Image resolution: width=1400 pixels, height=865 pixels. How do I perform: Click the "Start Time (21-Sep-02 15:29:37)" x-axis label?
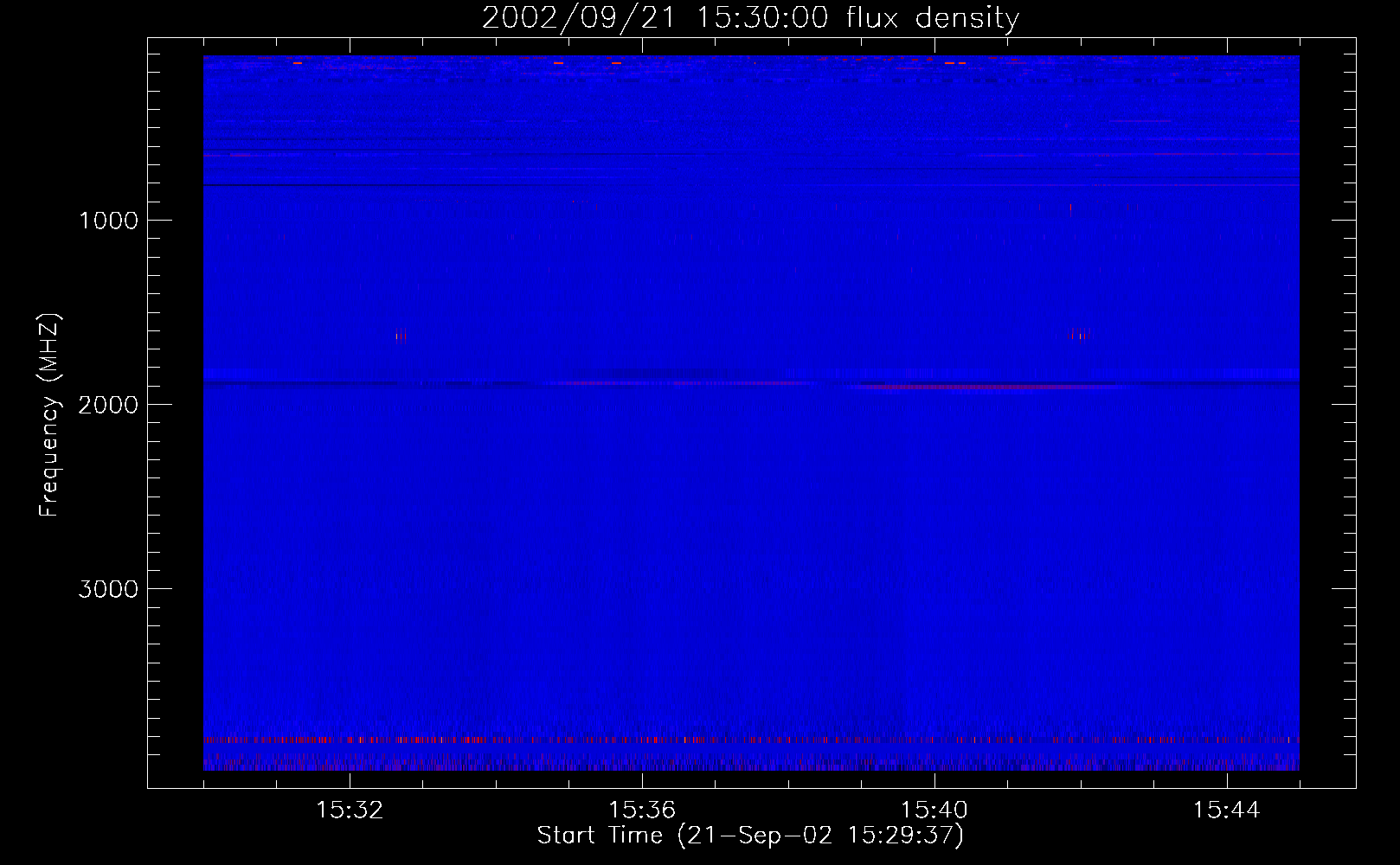pyautogui.click(x=750, y=836)
